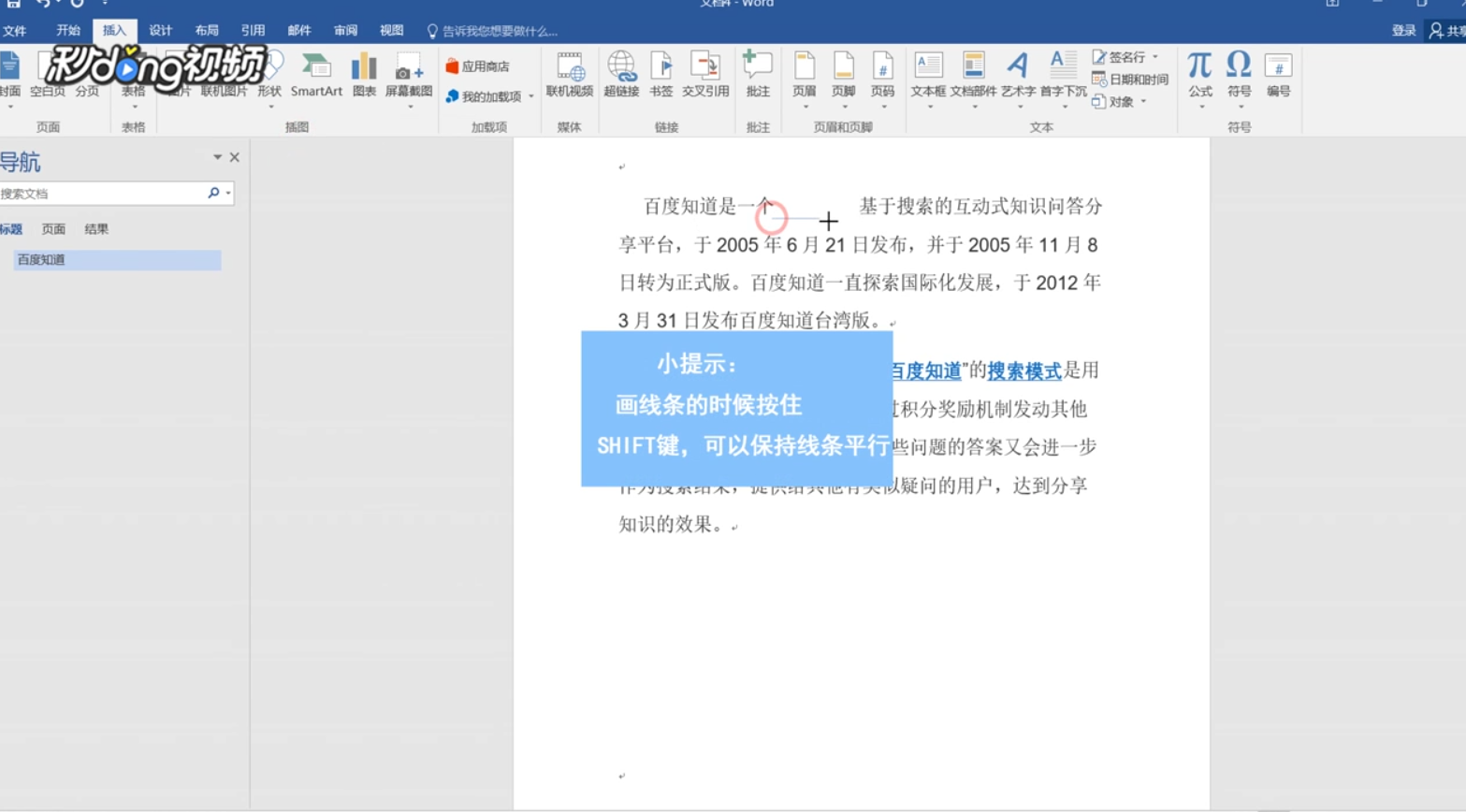Select 百度知道 heading in navigation pane

pyautogui.click(x=117, y=259)
